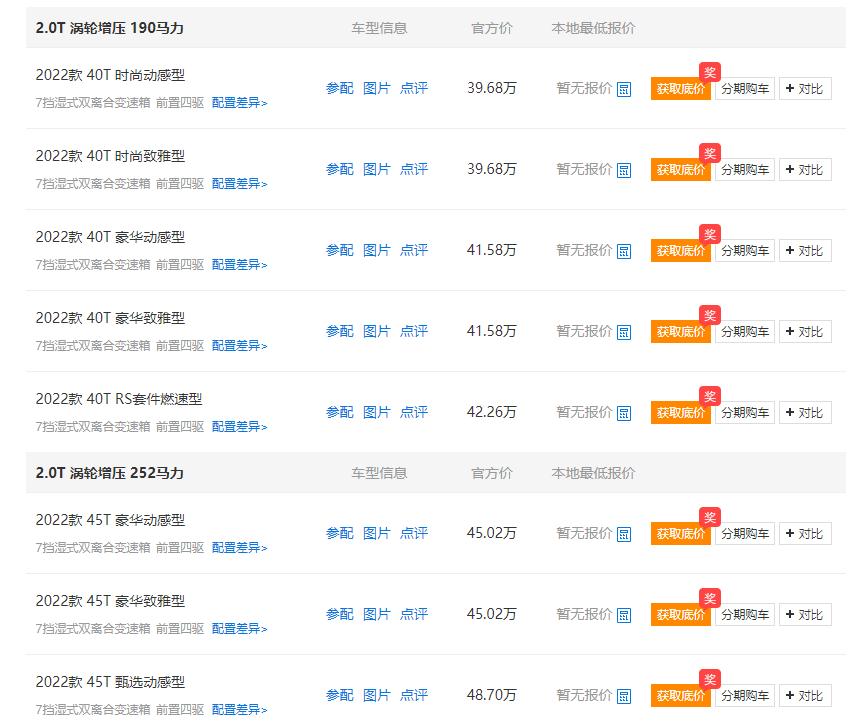Screen dimensions: 864x726
Task: Click the calculator icon for 40T RS套件燃速型
Action: 623,411
